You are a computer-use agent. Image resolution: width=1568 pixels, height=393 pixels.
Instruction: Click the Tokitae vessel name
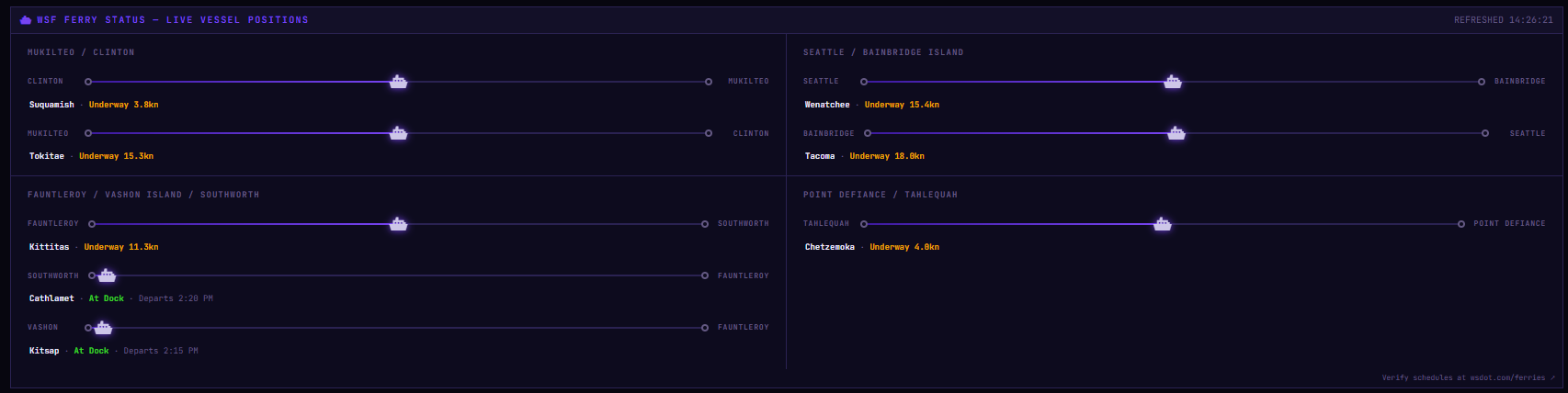click(47, 156)
